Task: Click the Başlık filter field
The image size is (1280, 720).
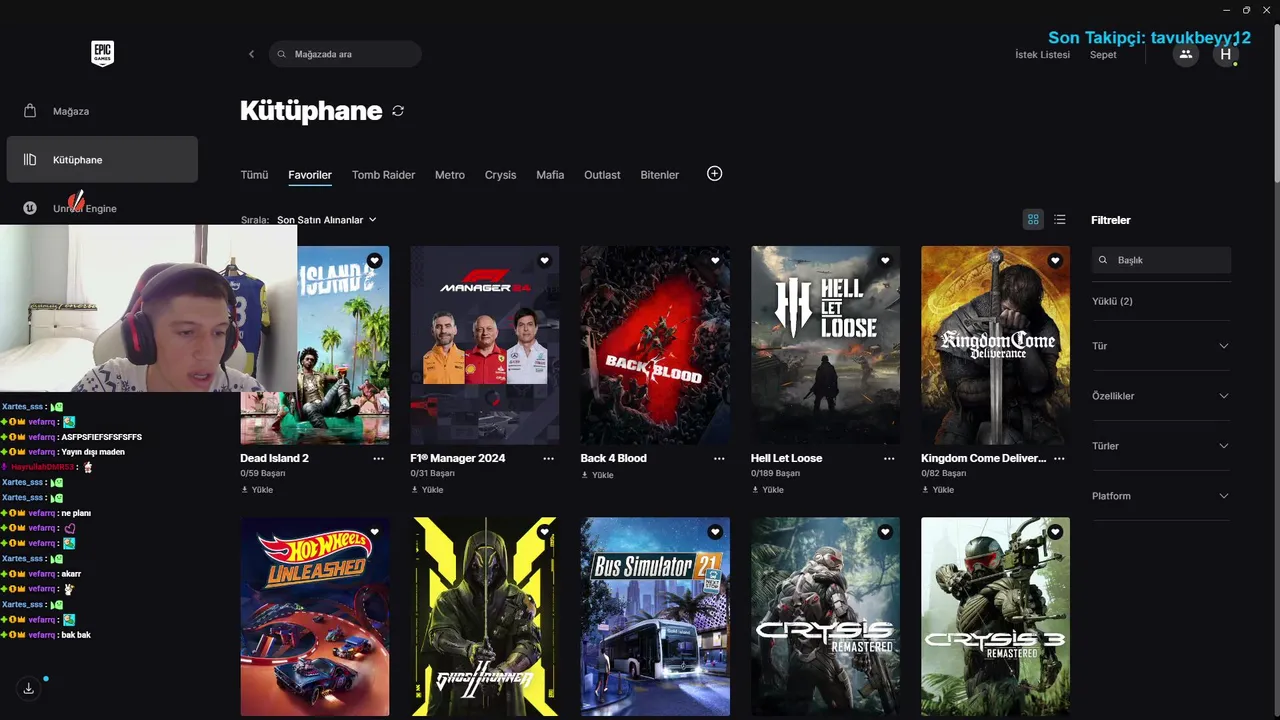Action: click(1161, 260)
